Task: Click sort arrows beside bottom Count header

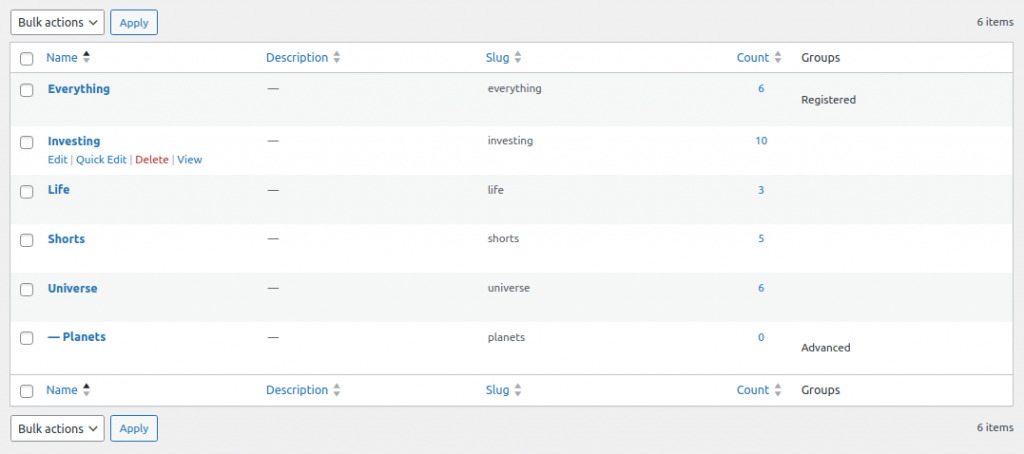Action: 779,390
